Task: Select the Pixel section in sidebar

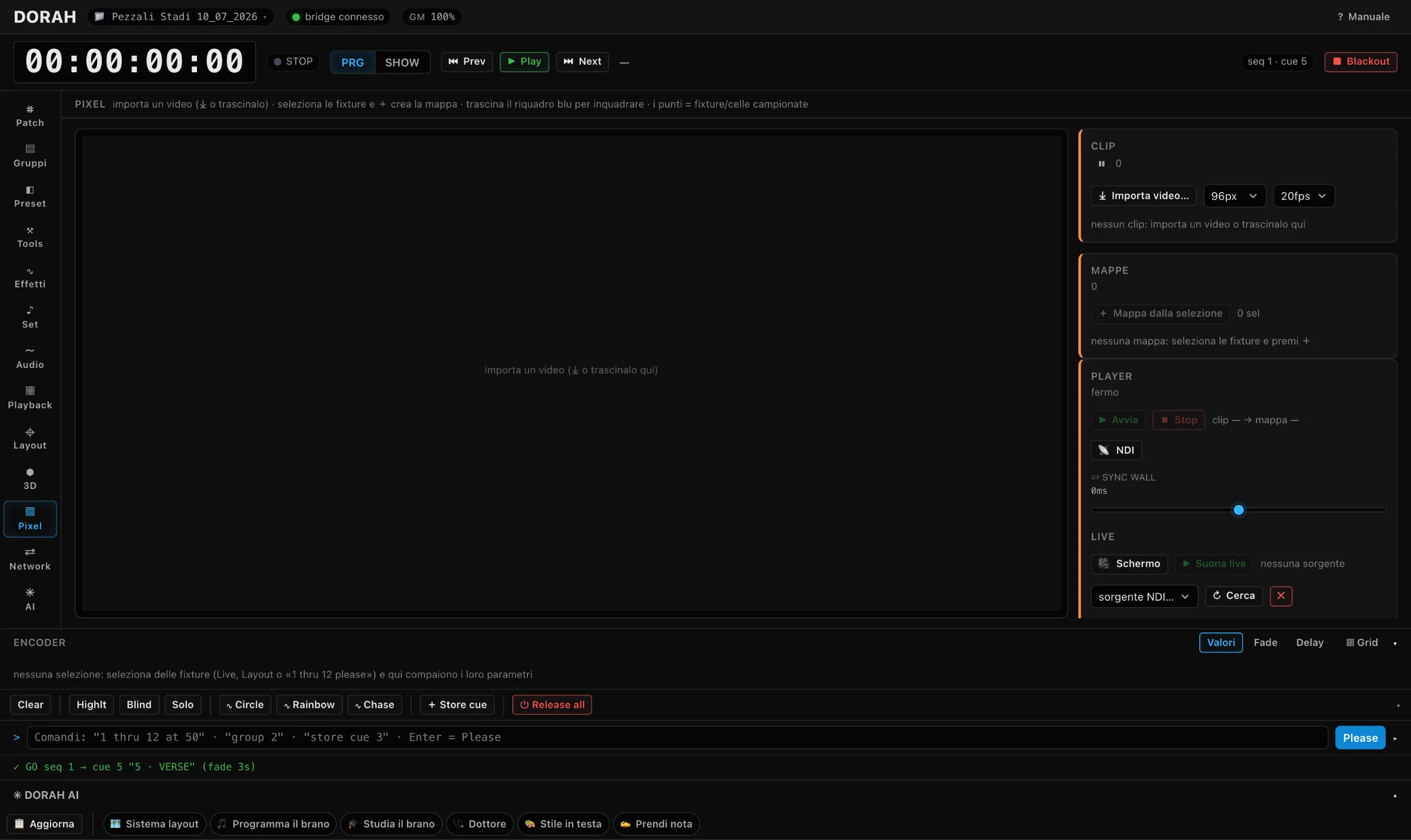Action: [x=30, y=519]
